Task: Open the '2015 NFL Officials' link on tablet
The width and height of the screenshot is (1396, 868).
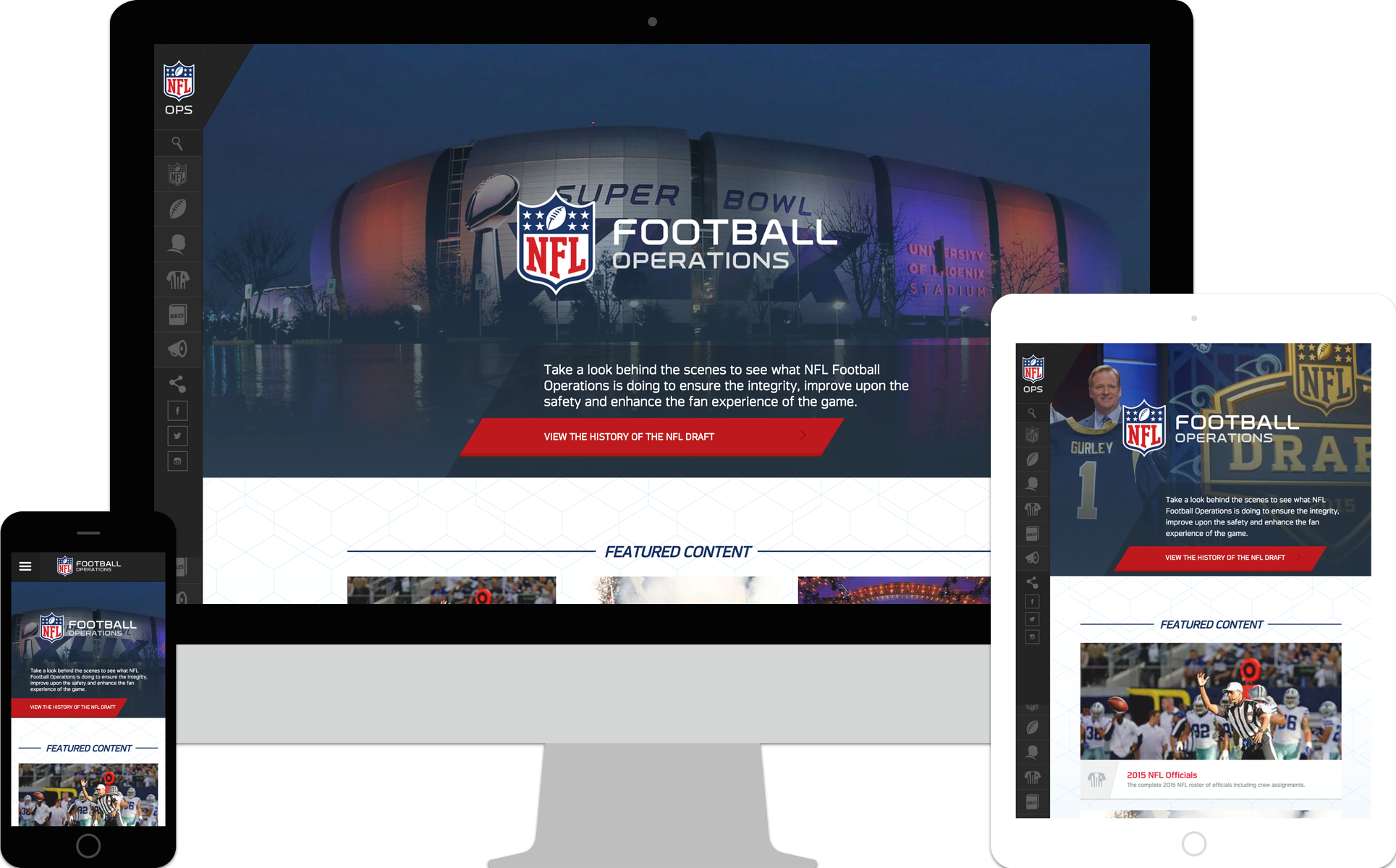Action: [1162, 775]
